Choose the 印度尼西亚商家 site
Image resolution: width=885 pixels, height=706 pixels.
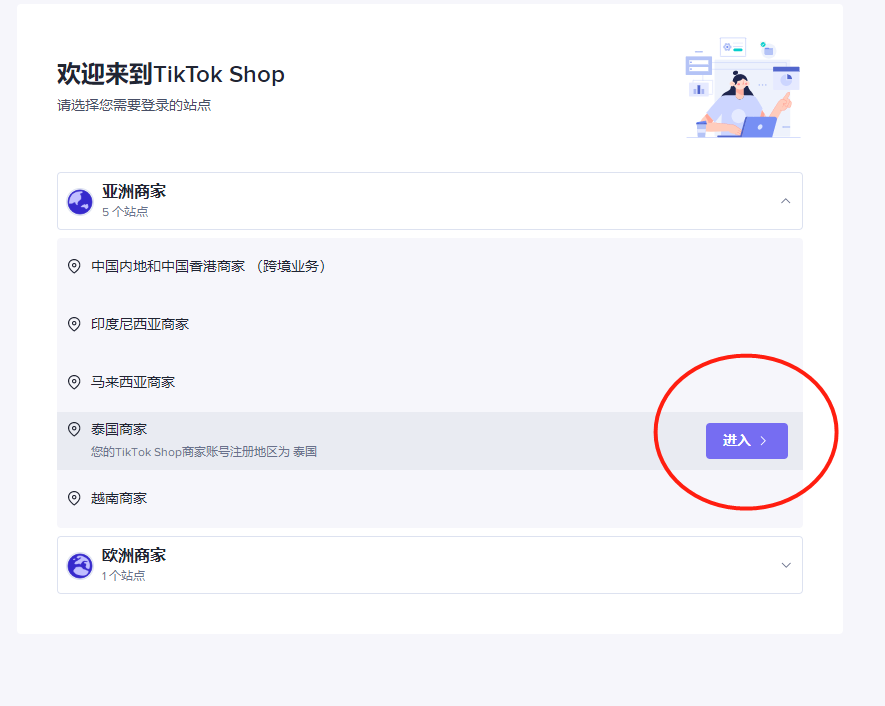point(430,325)
